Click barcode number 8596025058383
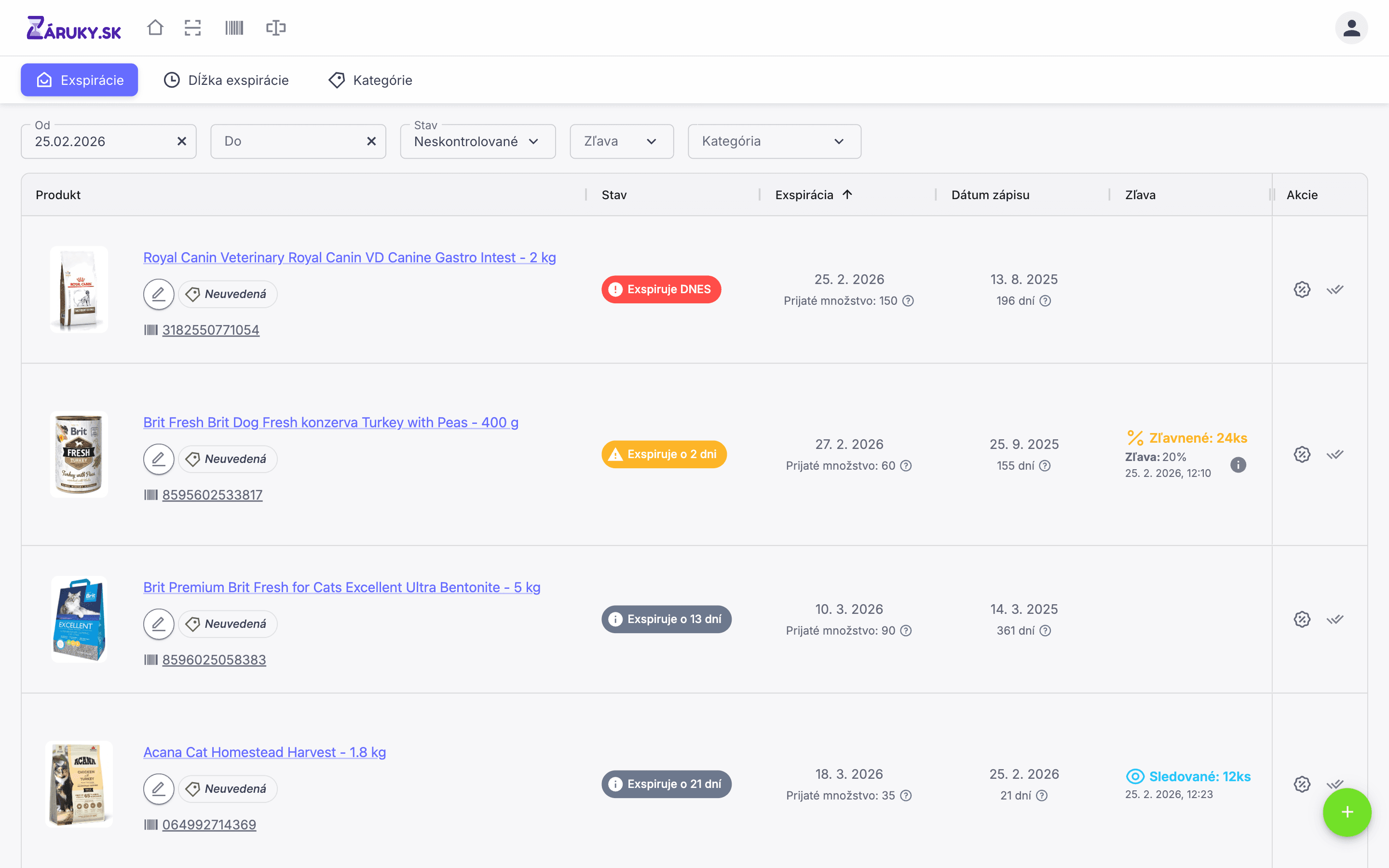The image size is (1389, 868). [214, 660]
